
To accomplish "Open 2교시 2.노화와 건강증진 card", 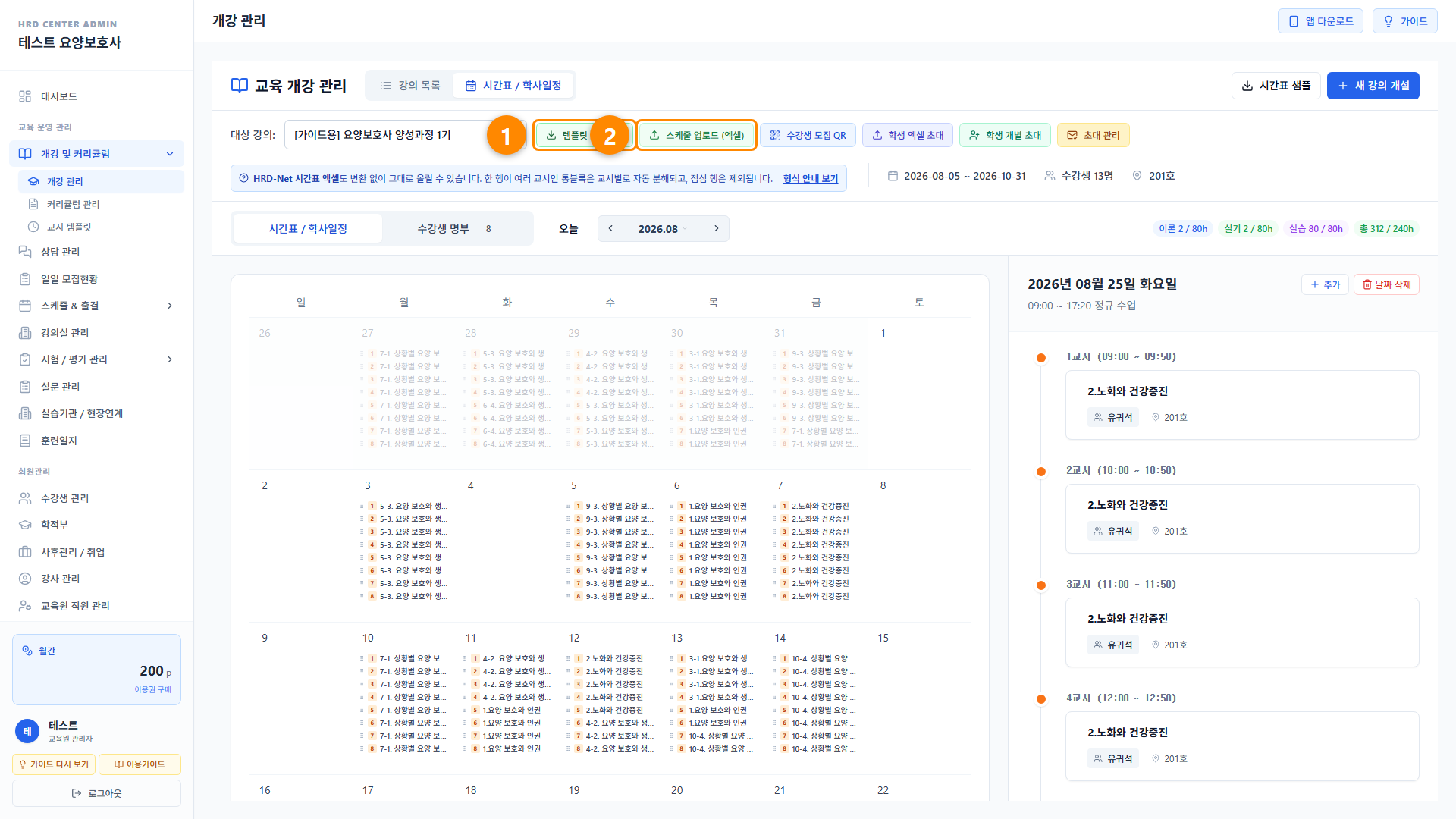I will click(x=1242, y=519).
